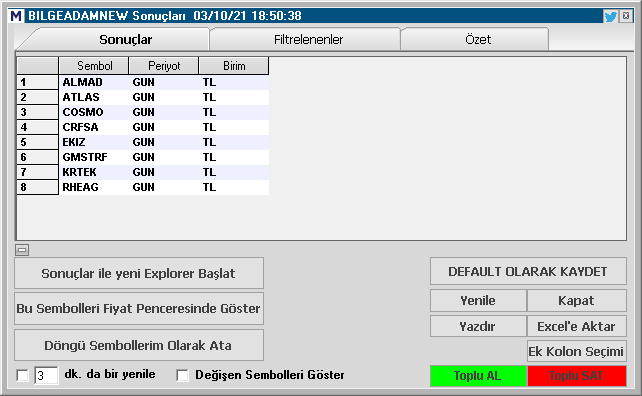Click the red Toplu SAT button
Image resolution: width=642 pixels, height=396 pixels.
[576, 376]
